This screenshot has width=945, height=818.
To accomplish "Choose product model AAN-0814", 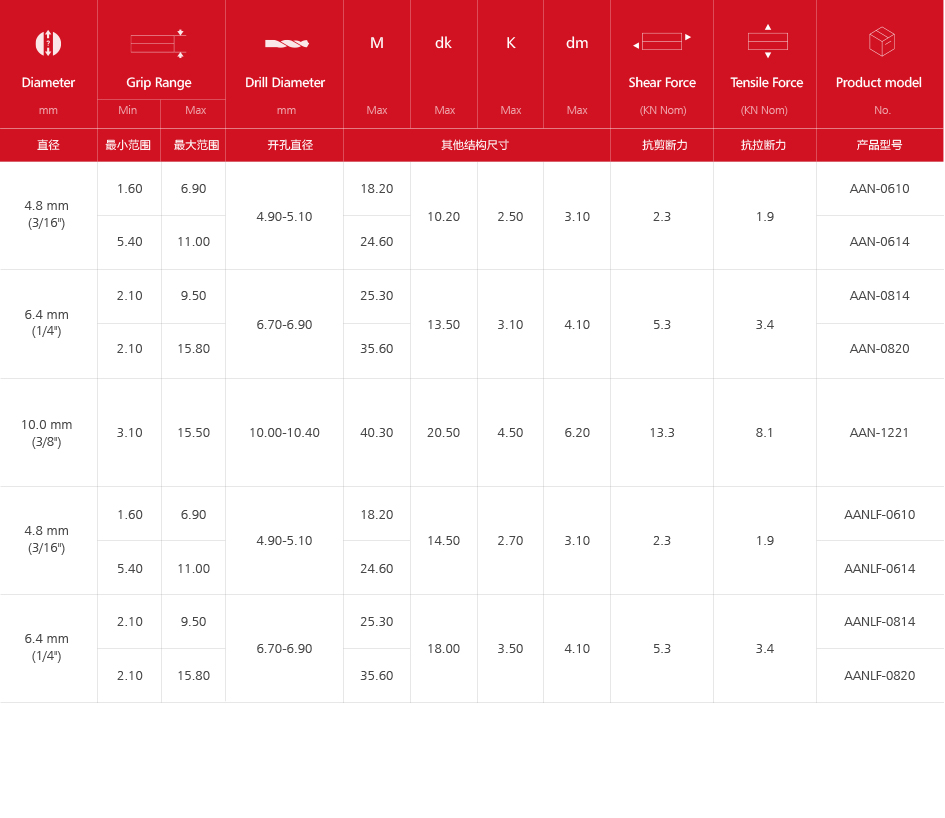I will click(879, 296).
